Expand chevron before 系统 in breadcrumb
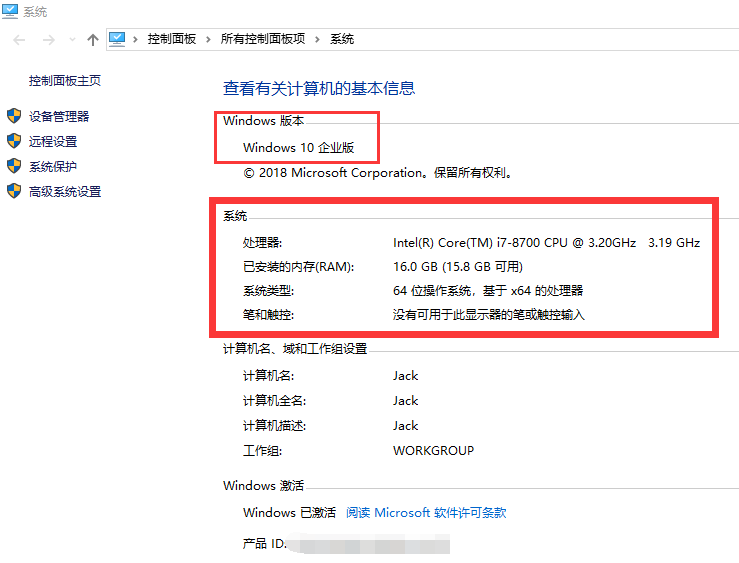The height and width of the screenshot is (563, 739). pos(317,40)
